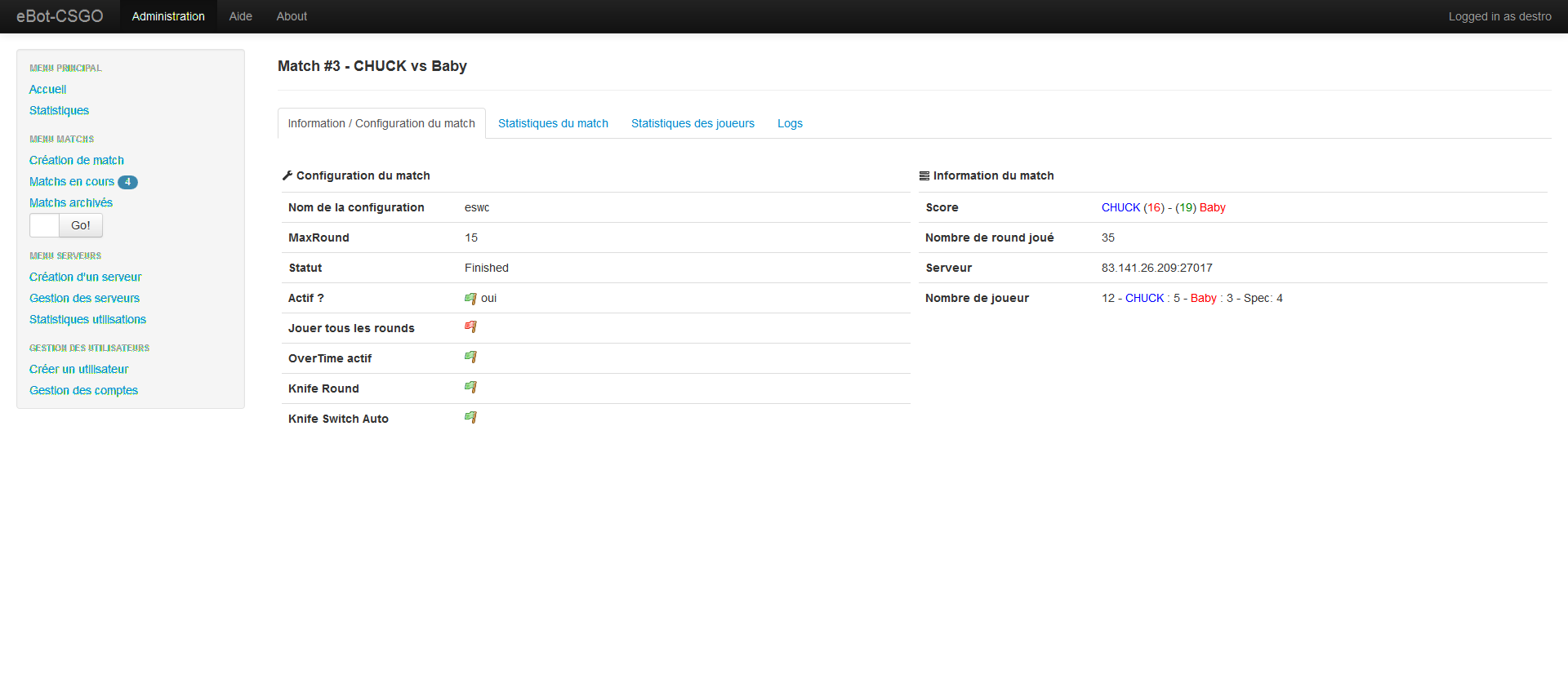Click the match ID input field
Viewport: 1568px width, 688px height.
point(44,225)
